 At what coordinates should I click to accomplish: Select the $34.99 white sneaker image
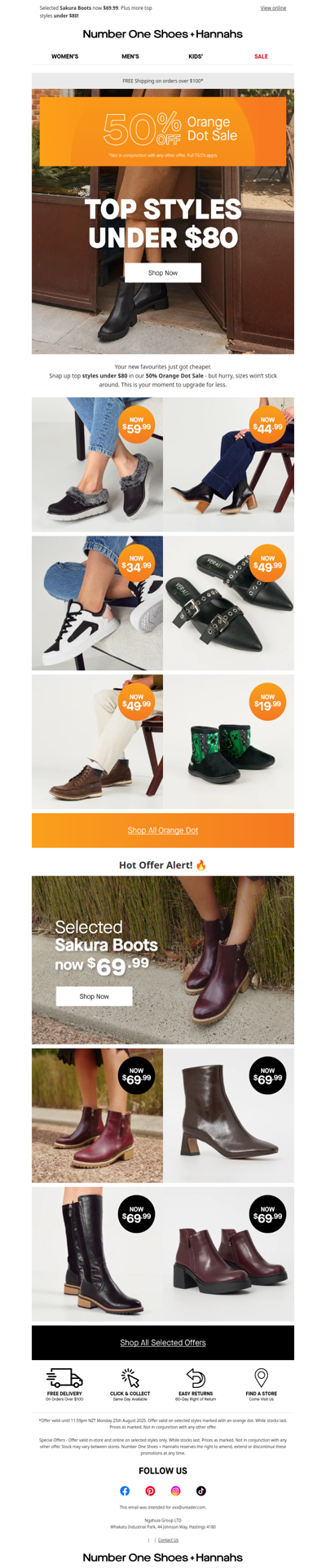97,603
